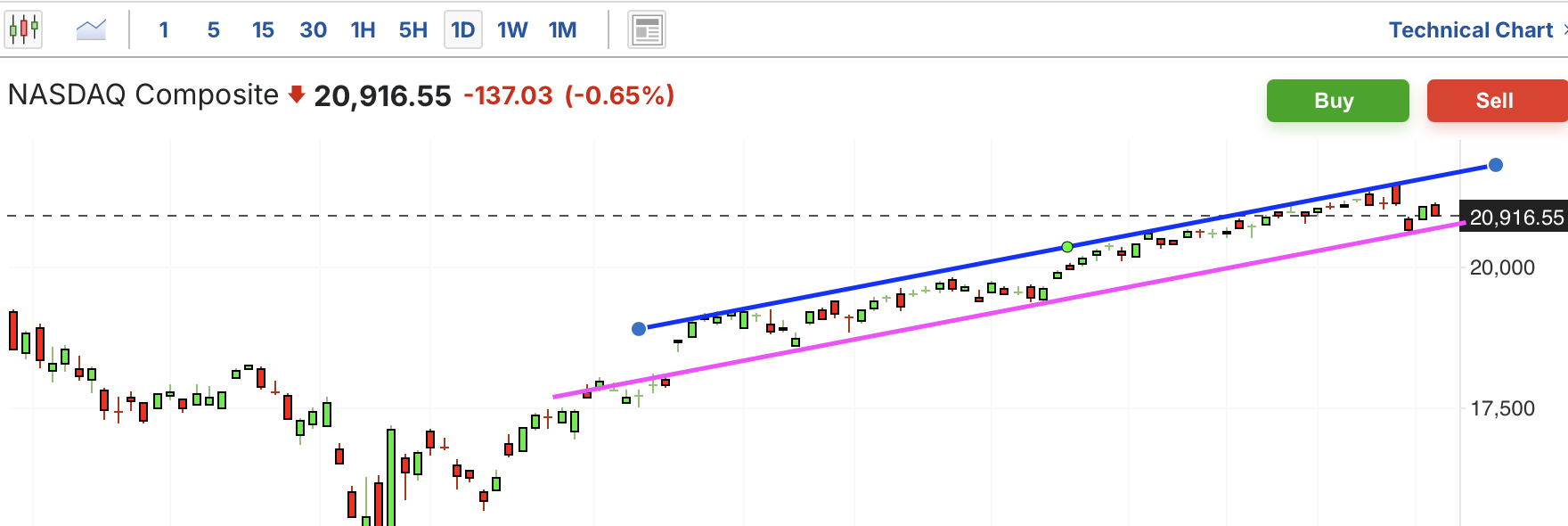Viewport: 1568px width, 526px height.
Task: Click the red down arrow indicator
Action: click(297, 95)
